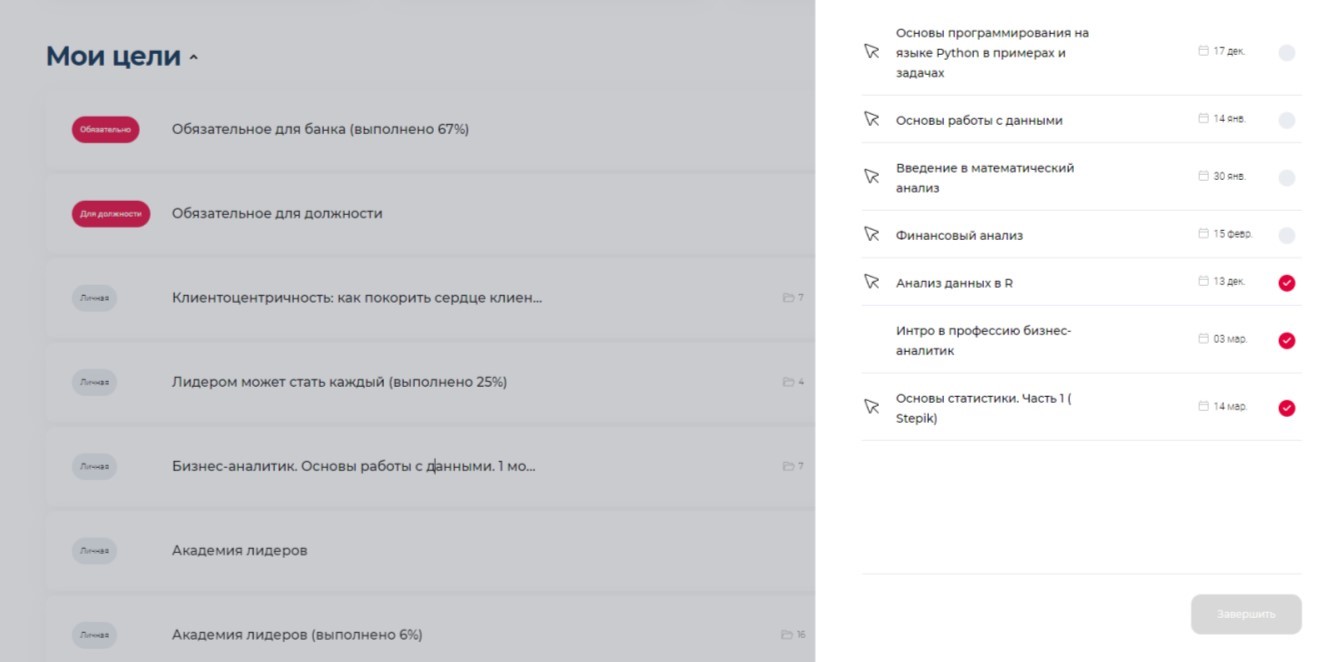Click cursor icon next to Основы статистики
This screenshot has width=1329, height=662.
pyautogui.click(x=871, y=407)
